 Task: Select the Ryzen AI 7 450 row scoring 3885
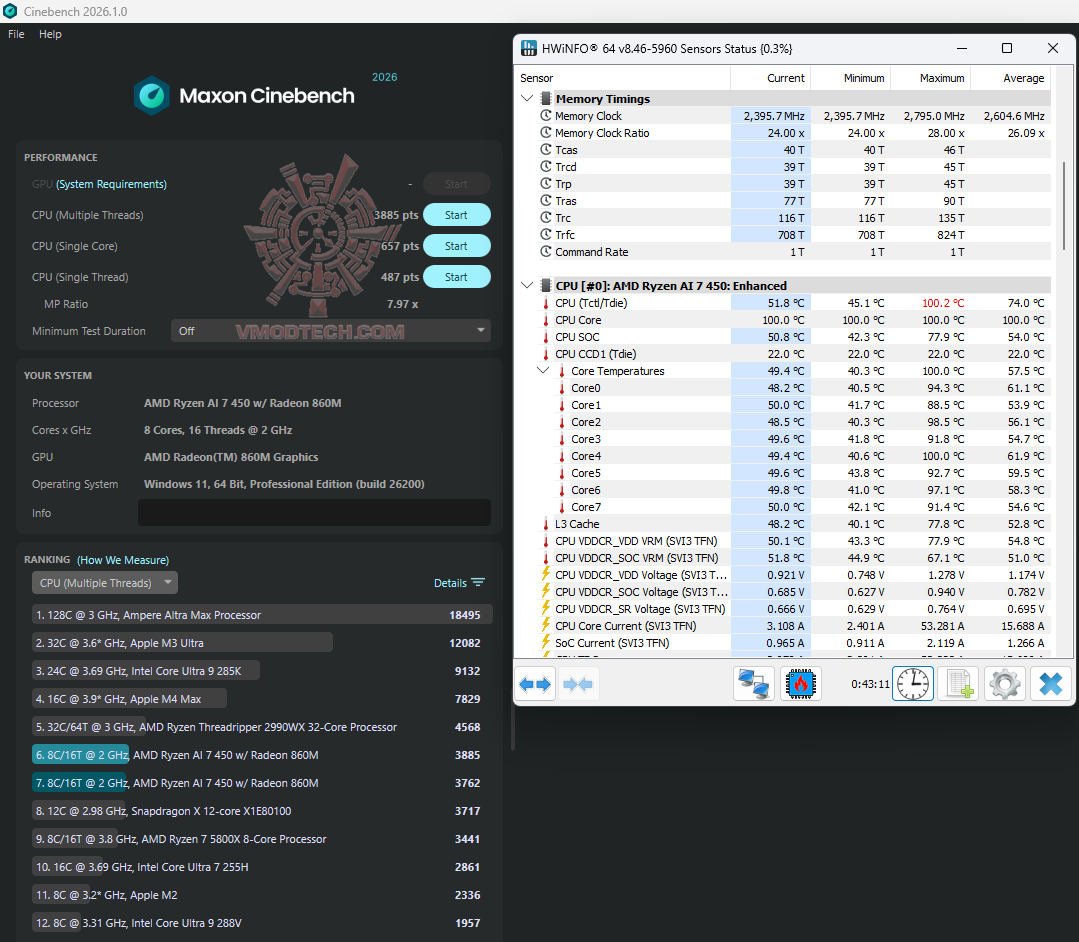[x=262, y=755]
